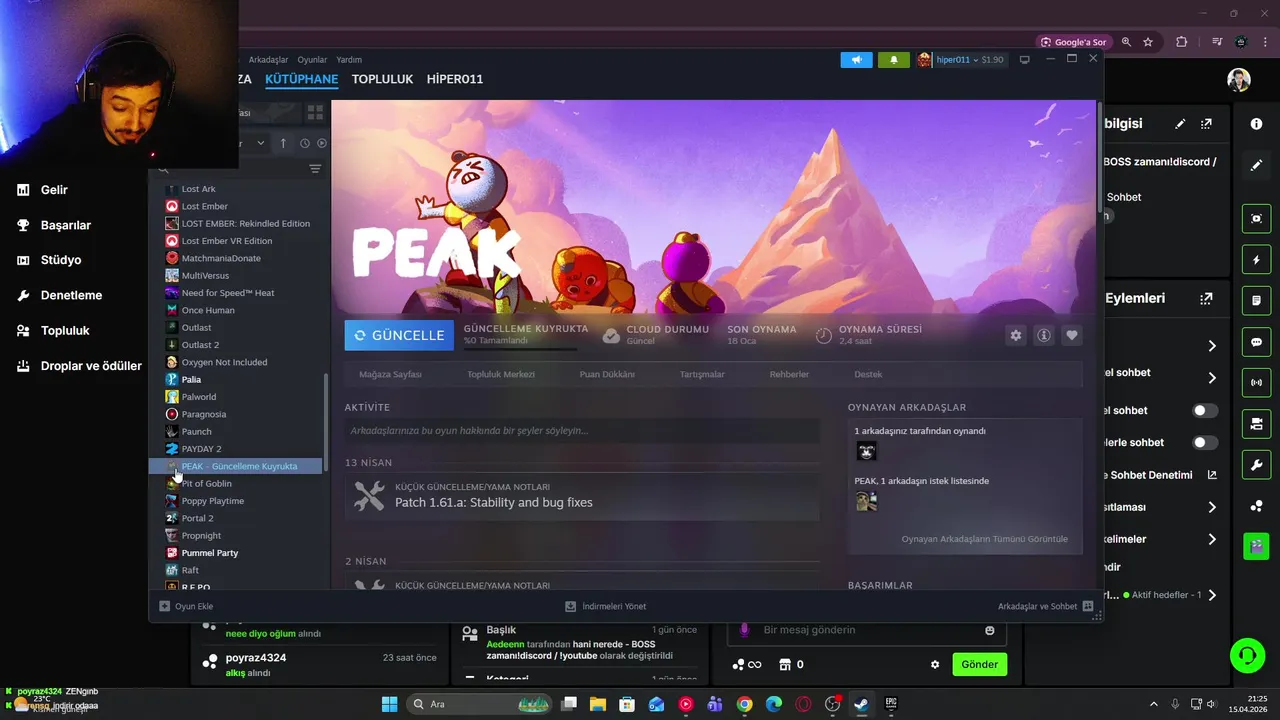Expand the '...ıtlaması' chevron row
The height and width of the screenshot is (720, 1280).
(1212, 507)
